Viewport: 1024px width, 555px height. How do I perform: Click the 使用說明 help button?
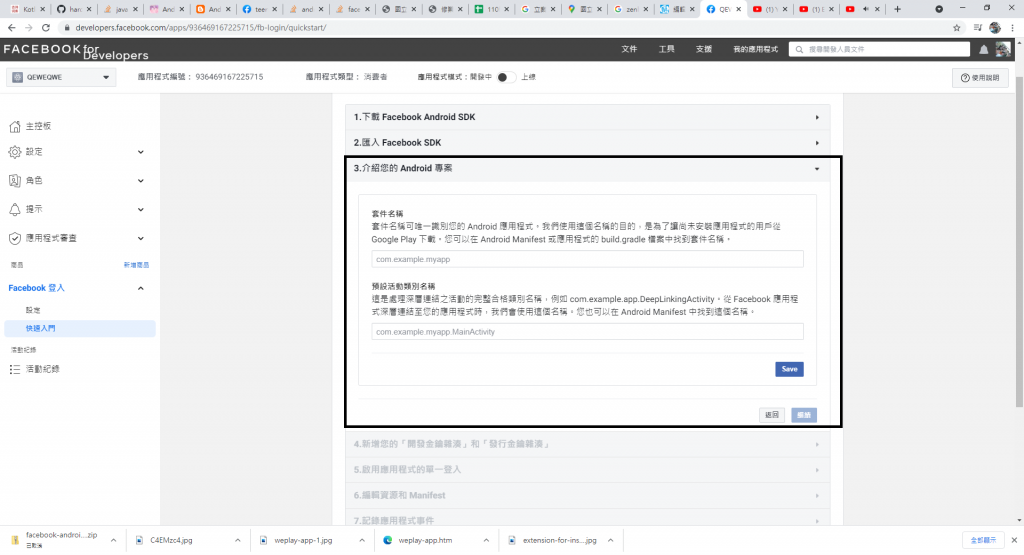click(980, 78)
